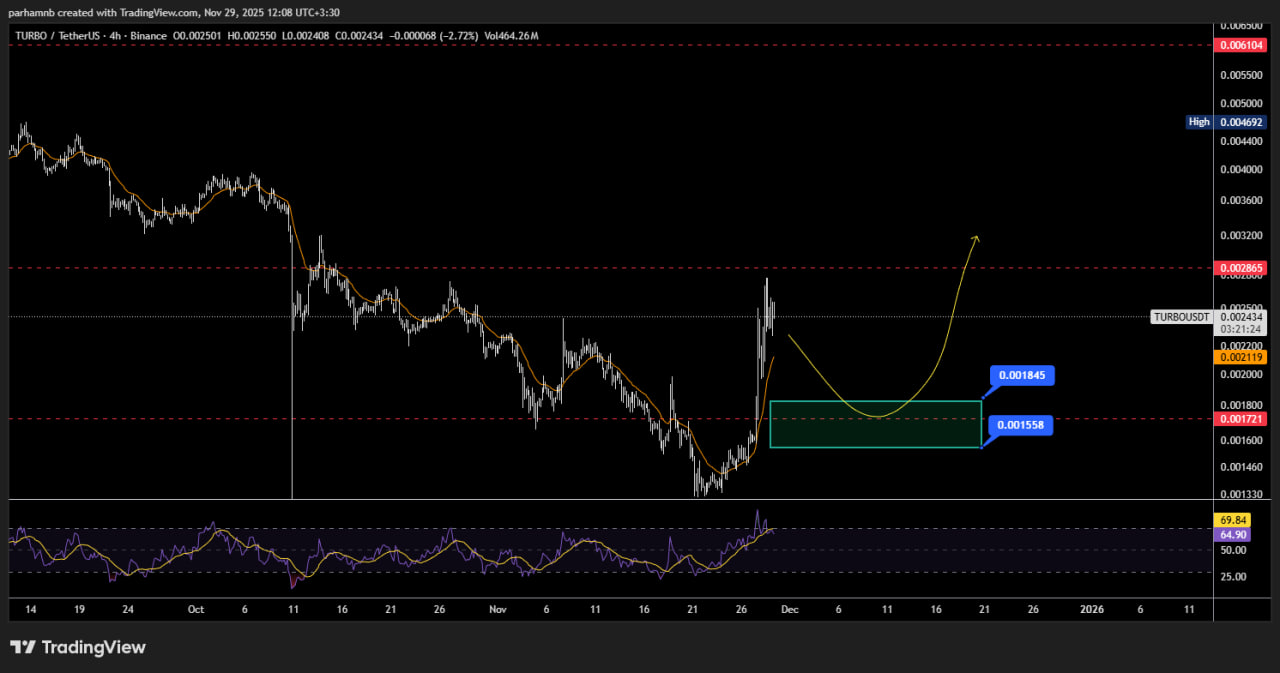Click the TradingView logo icon
Viewport: 1280px width, 673px height.
[22, 648]
